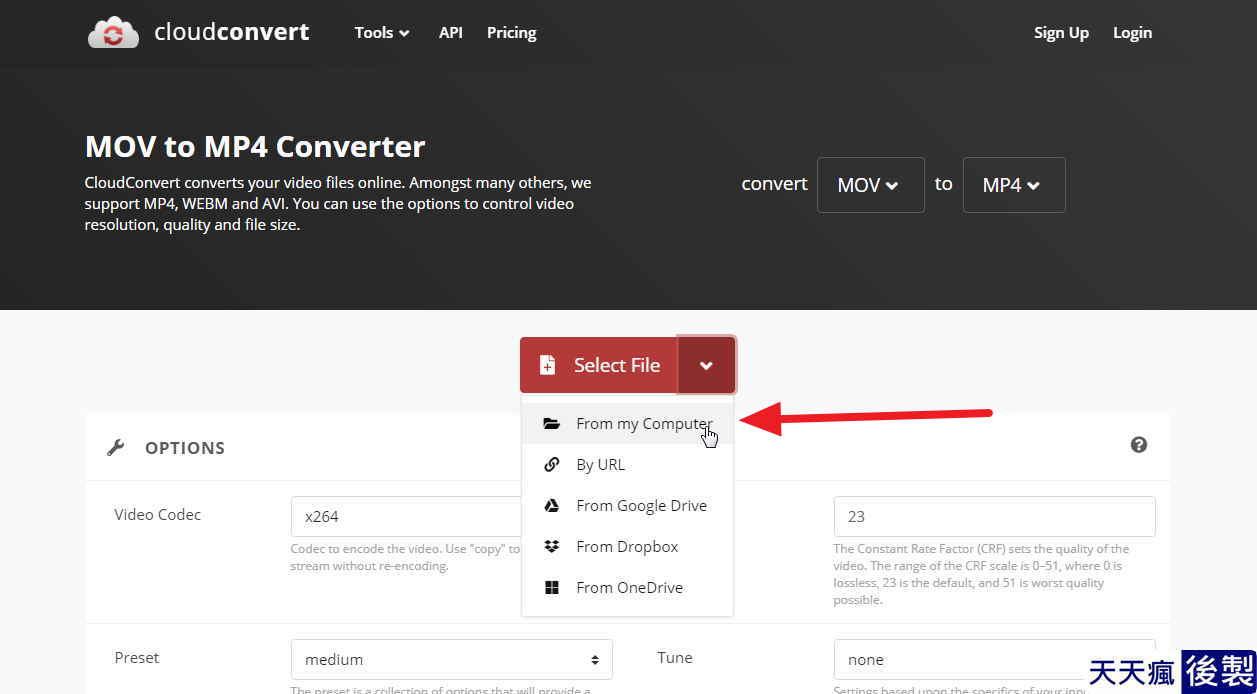Click the Google Drive icon

551,506
